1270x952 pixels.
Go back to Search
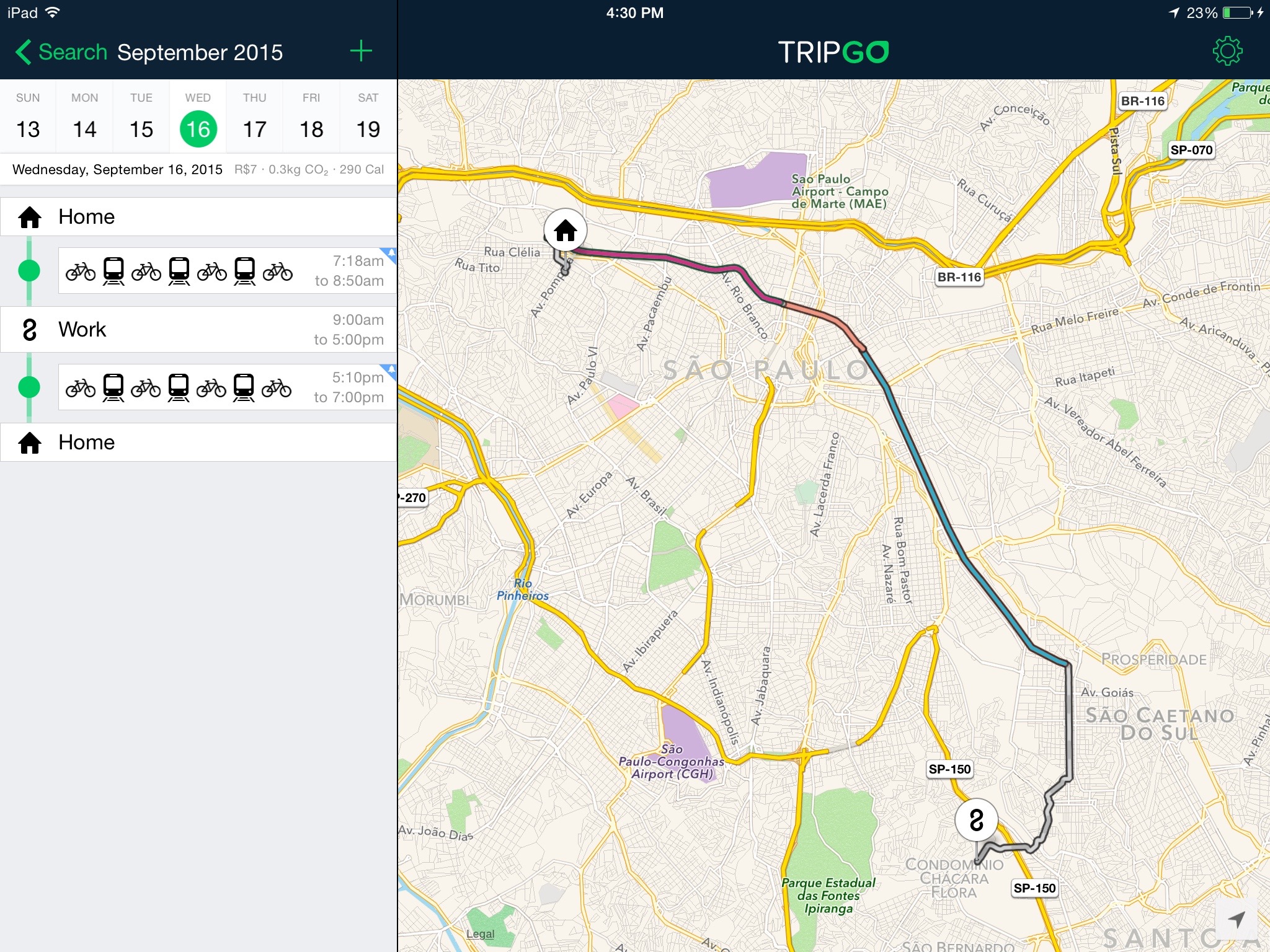[x=61, y=52]
